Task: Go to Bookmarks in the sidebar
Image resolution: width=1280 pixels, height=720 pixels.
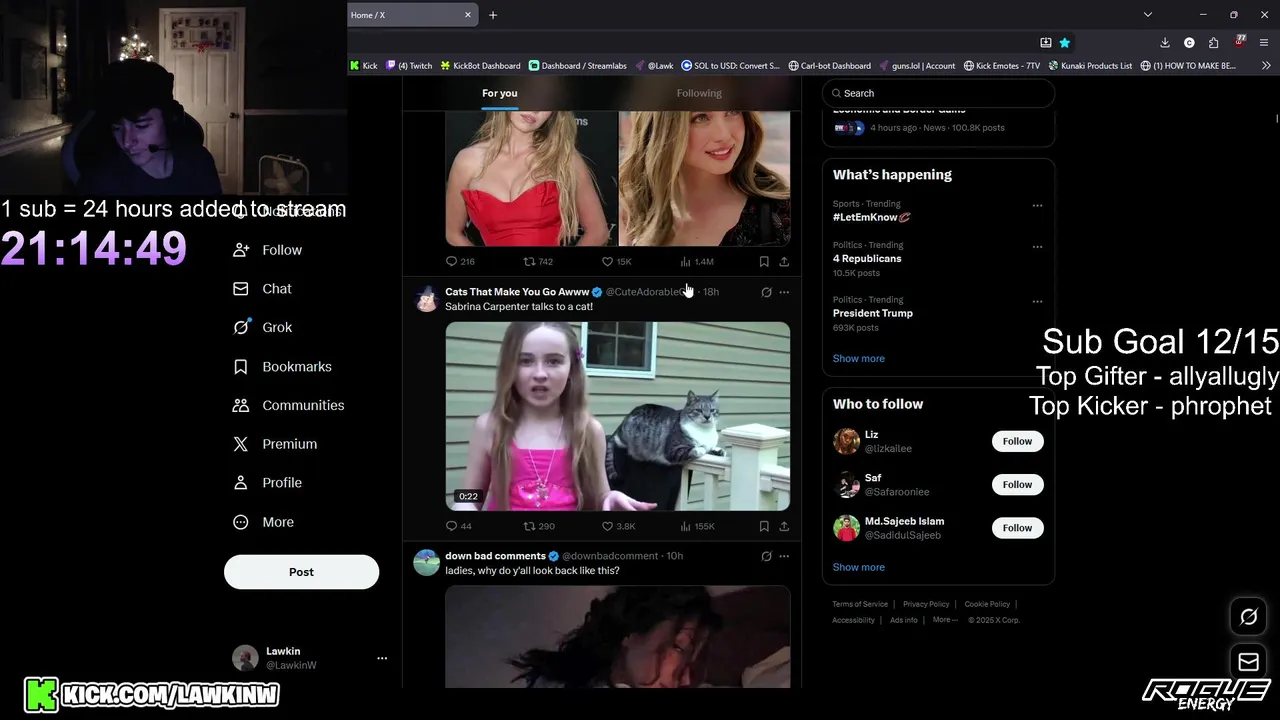Action: tap(282, 367)
